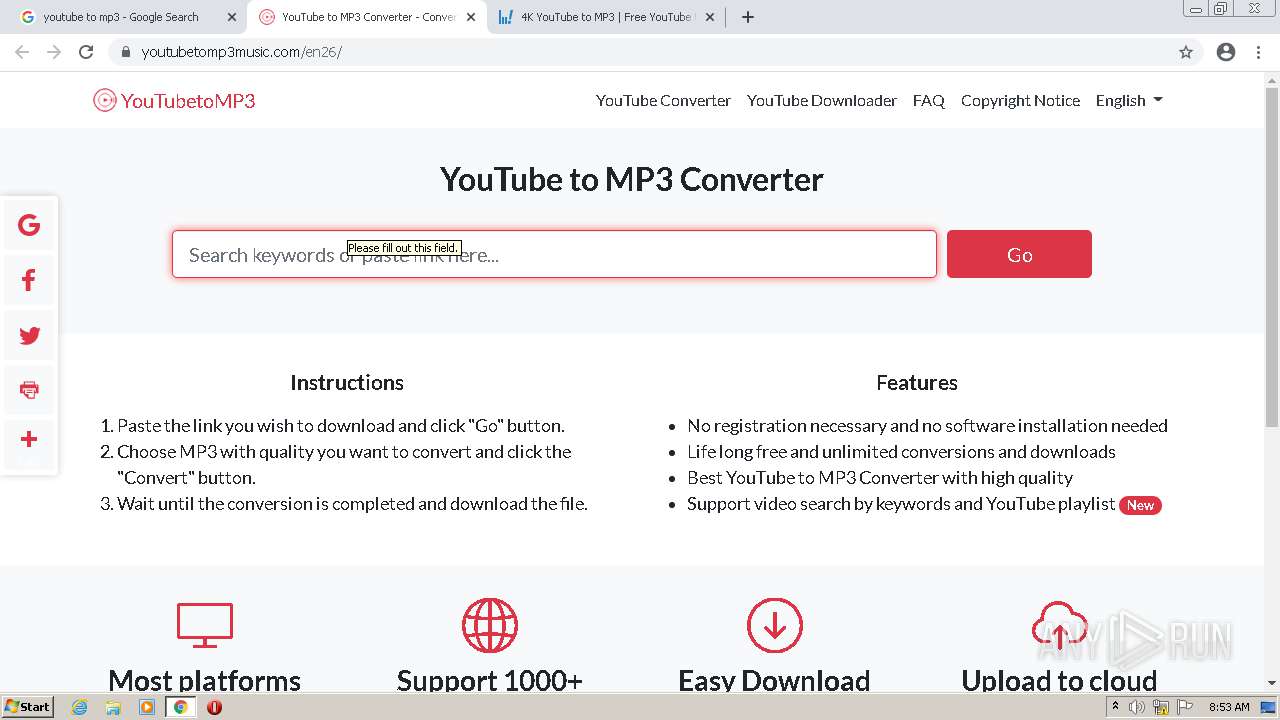Click the volume icon in the system tray
Image resolution: width=1280 pixels, height=720 pixels.
tap(1137, 707)
